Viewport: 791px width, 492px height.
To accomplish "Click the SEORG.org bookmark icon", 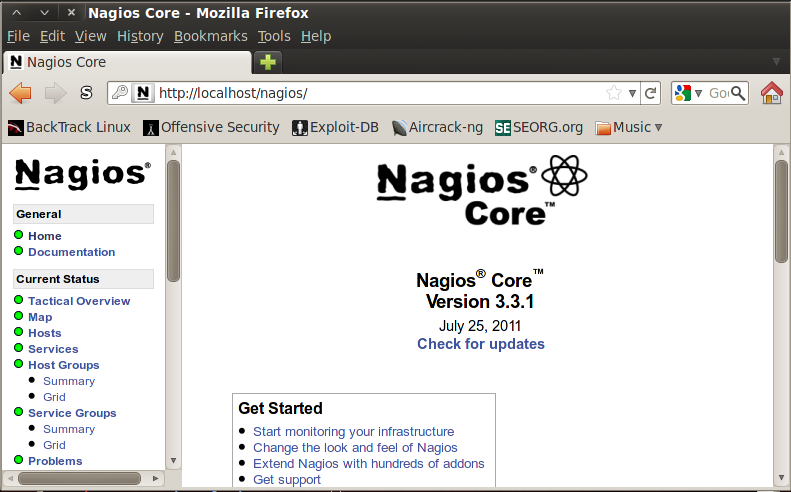I will [x=502, y=128].
